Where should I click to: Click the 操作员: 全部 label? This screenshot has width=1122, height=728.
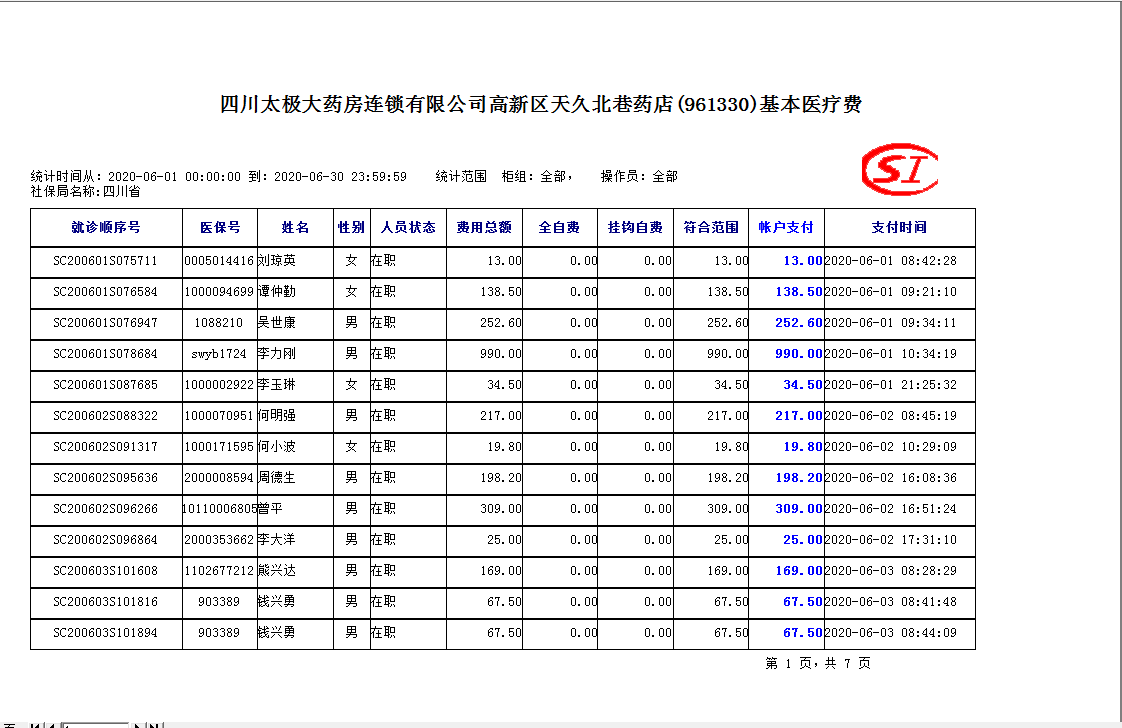point(639,176)
